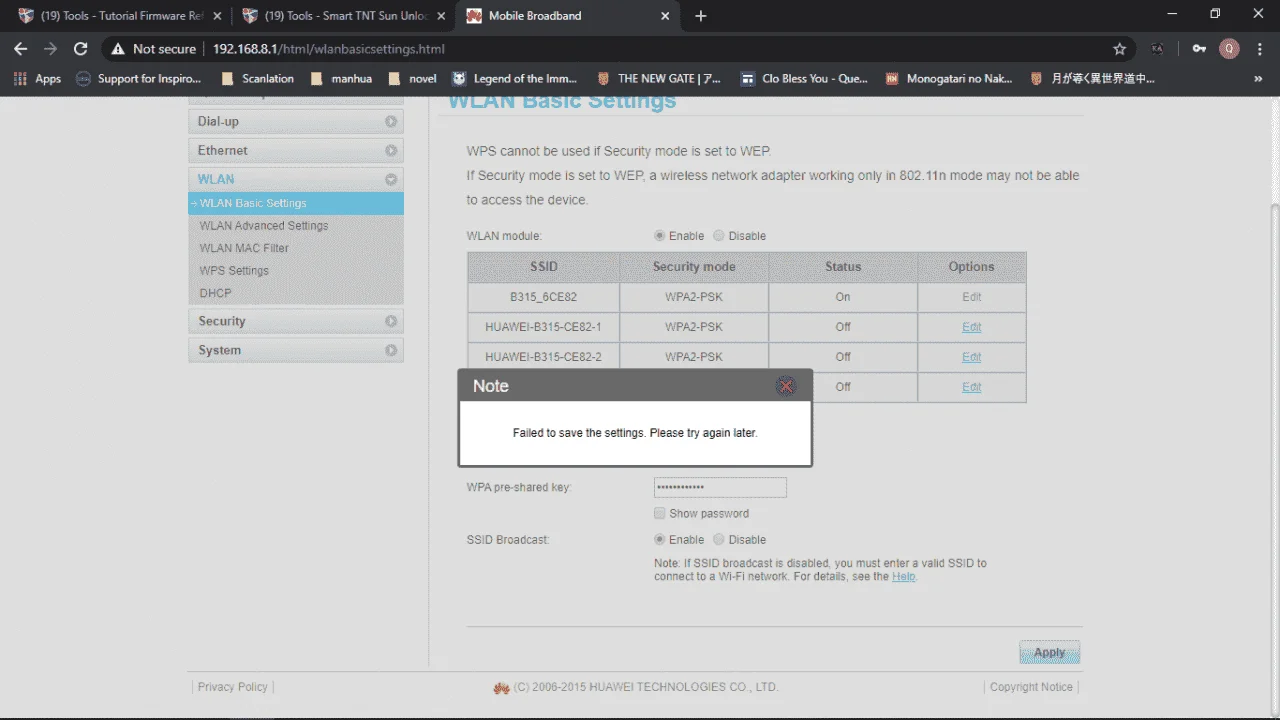Viewport: 1280px width, 720px height.
Task: Close the Mobile Broadband tab
Action: point(665,16)
